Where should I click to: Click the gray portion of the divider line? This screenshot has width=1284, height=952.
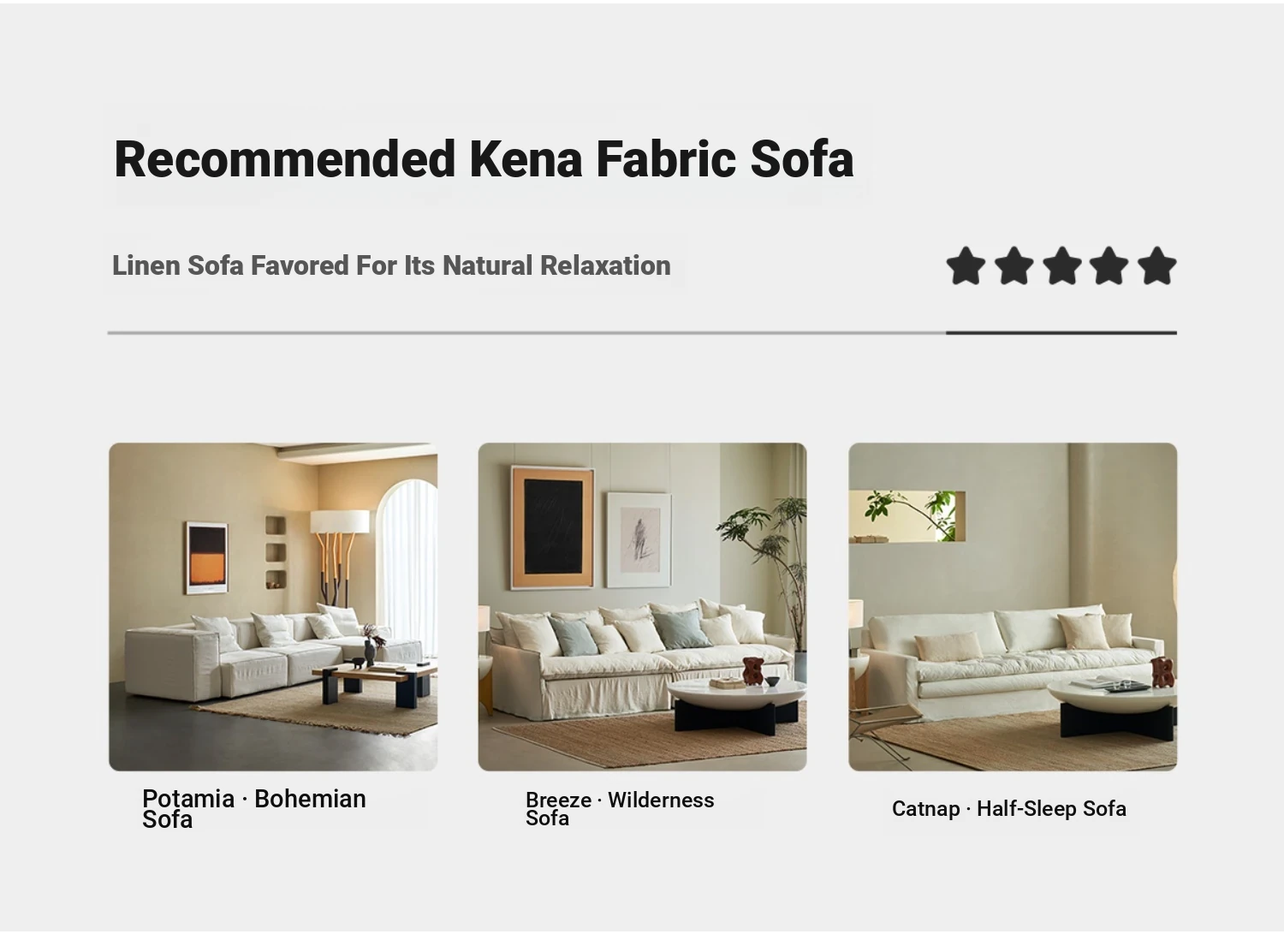pyautogui.click(x=526, y=332)
